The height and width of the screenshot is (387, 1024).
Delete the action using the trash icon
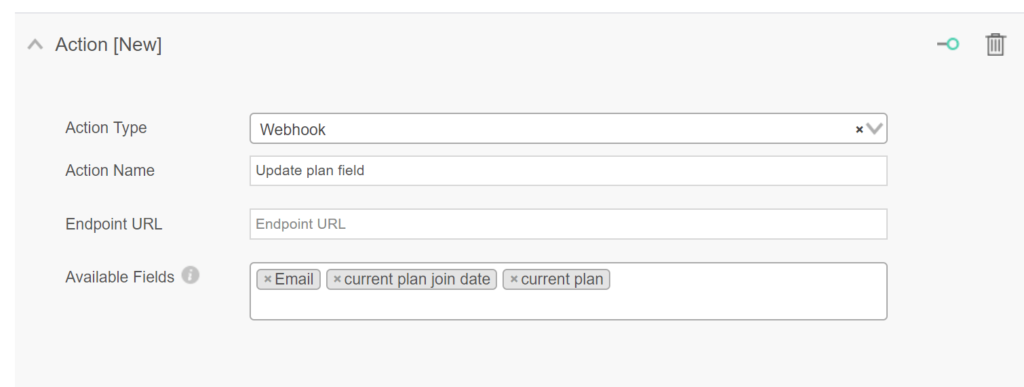pyautogui.click(x=995, y=44)
